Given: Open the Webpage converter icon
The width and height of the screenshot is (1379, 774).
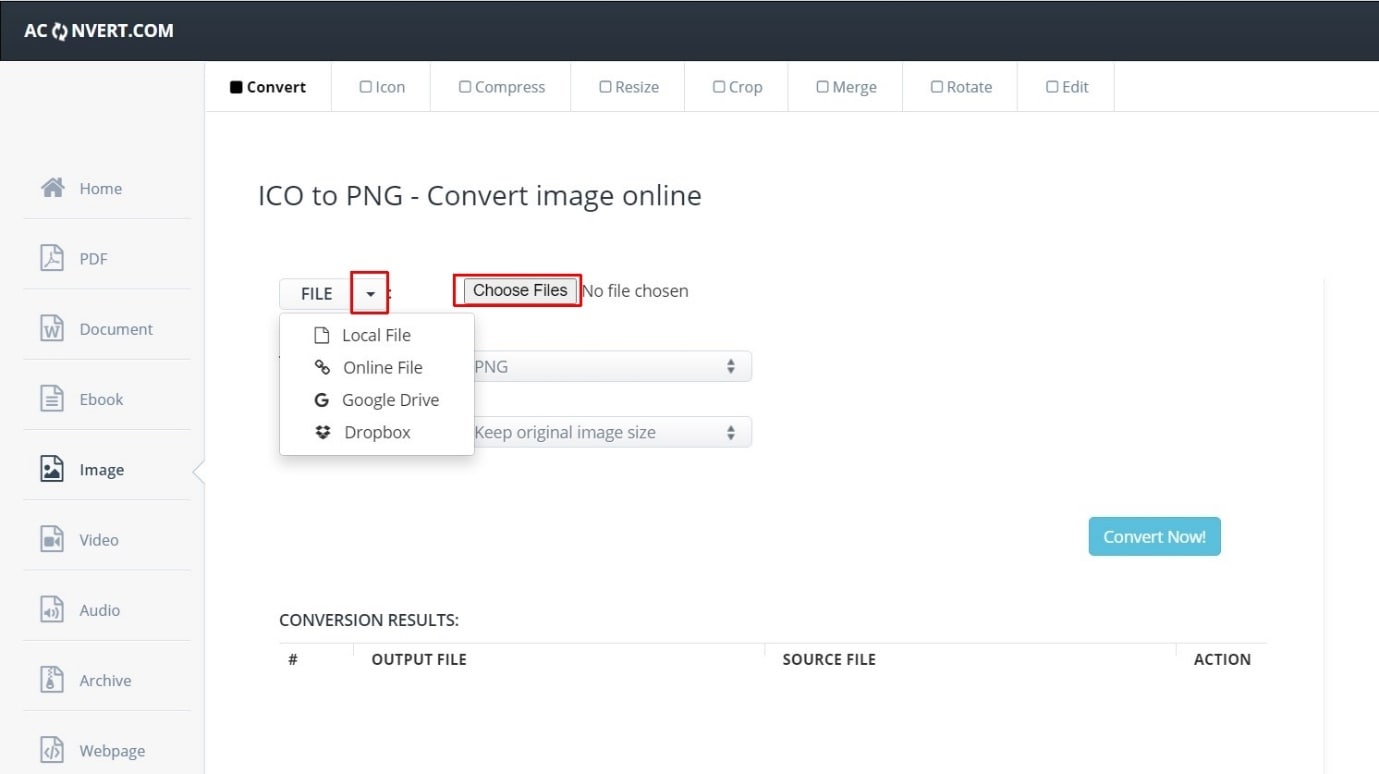Looking at the screenshot, I should pyautogui.click(x=52, y=751).
